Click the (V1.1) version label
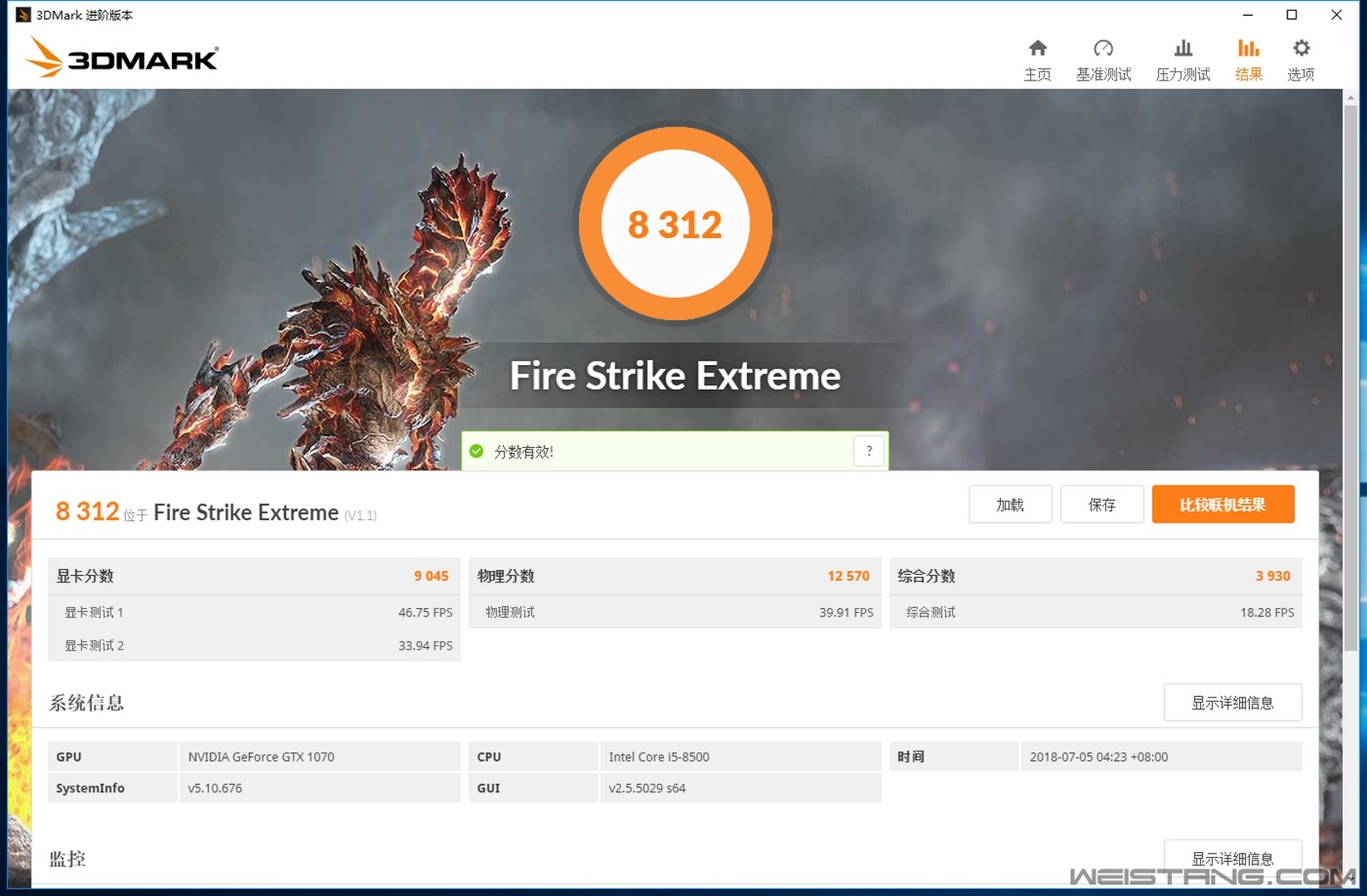Viewport: 1367px width, 896px height. point(360,515)
